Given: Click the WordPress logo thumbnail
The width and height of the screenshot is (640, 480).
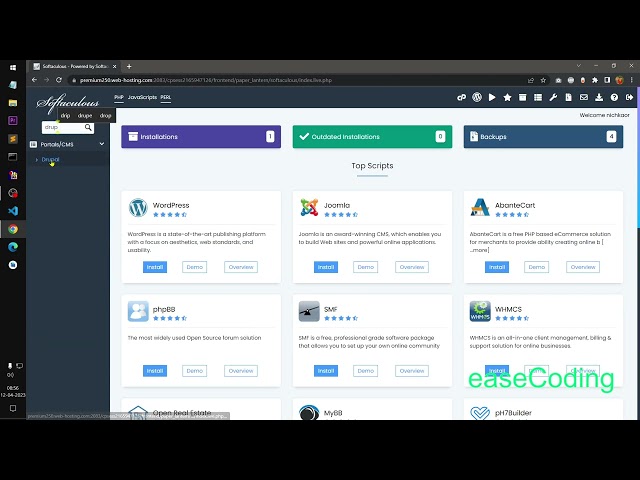Looking at the screenshot, I should click(x=138, y=208).
